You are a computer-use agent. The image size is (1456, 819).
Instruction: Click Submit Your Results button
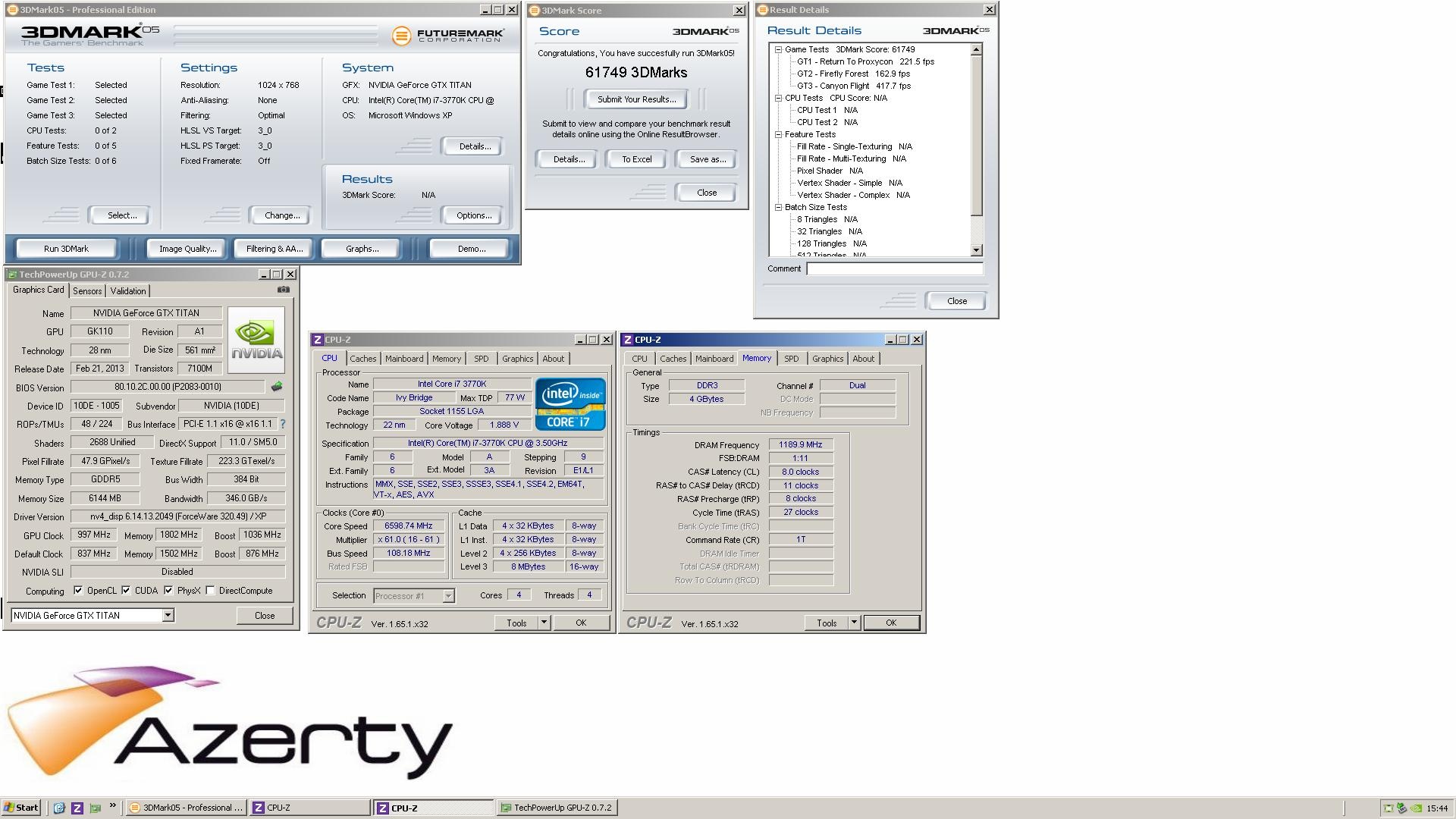[636, 99]
